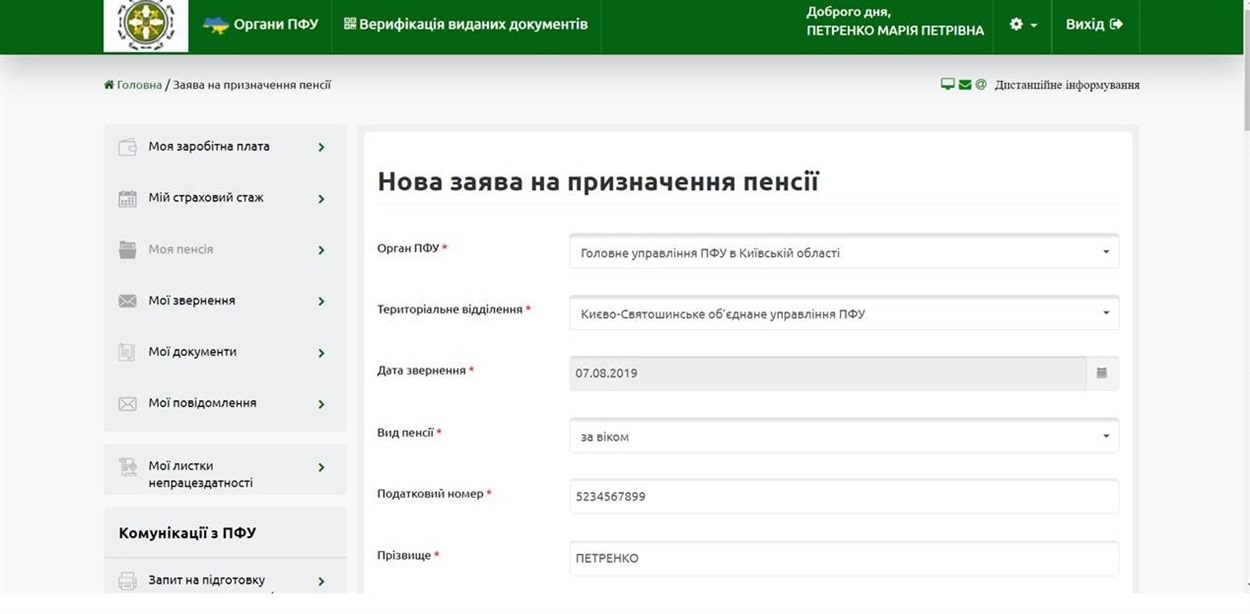Go to Головна breadcrumb link

coord(139,85)
